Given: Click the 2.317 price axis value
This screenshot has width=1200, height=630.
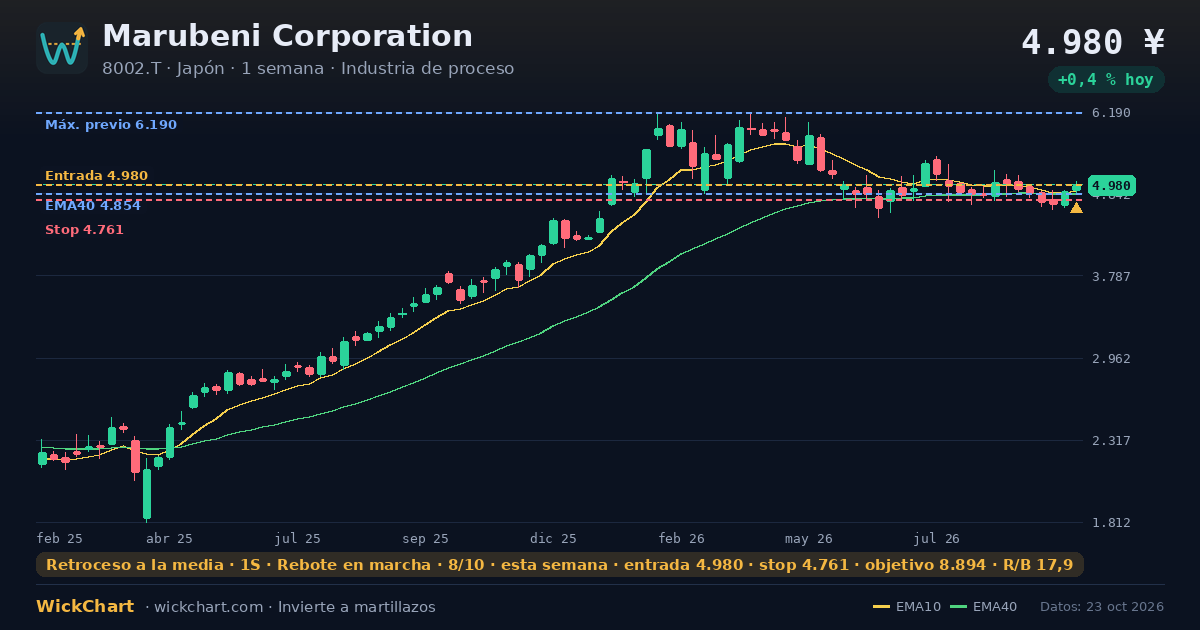Looking at the screenshot, I should pos(1111,441).
